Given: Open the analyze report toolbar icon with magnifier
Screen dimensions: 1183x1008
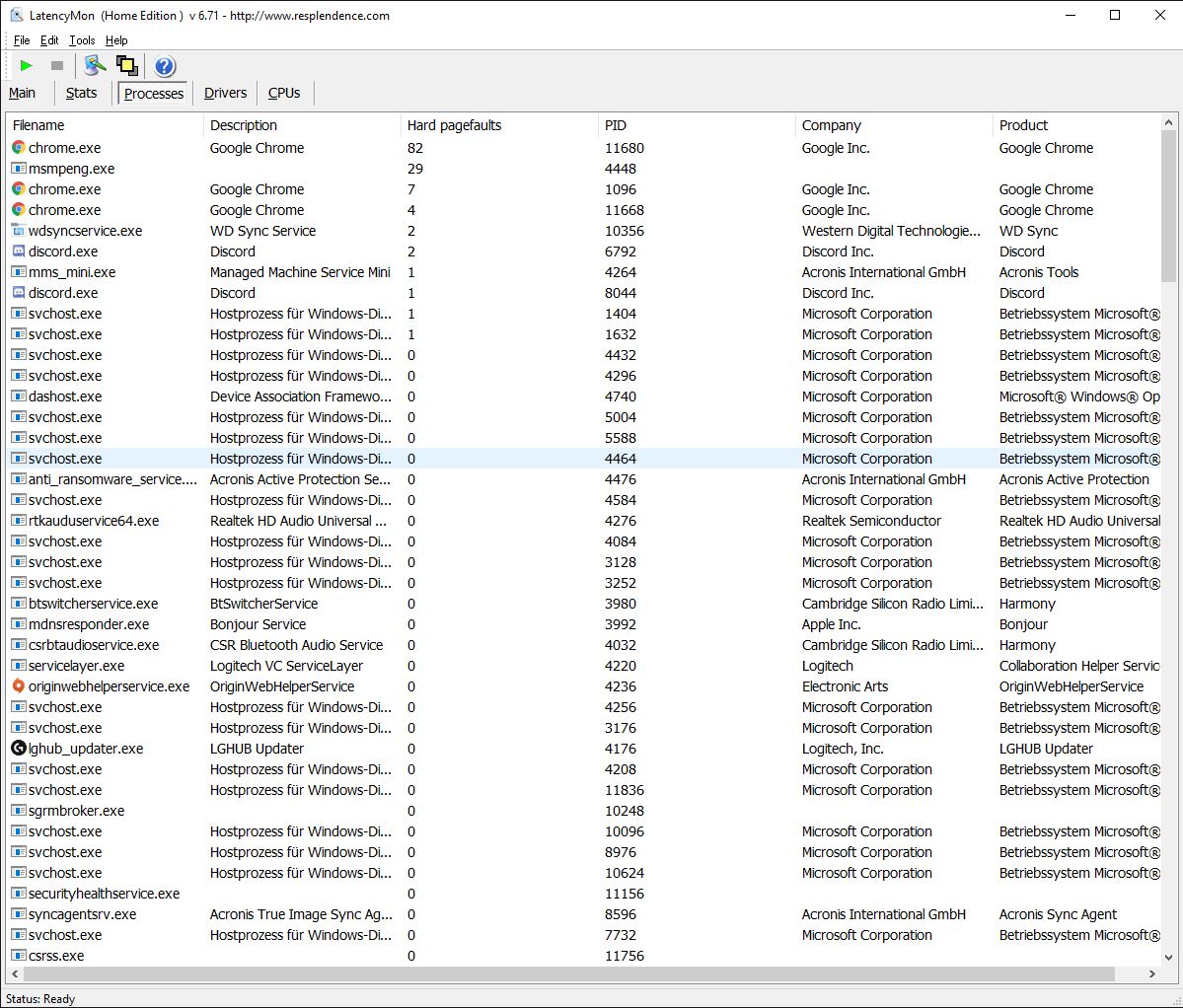Looking at the screenshot, I should coord(95,66).
